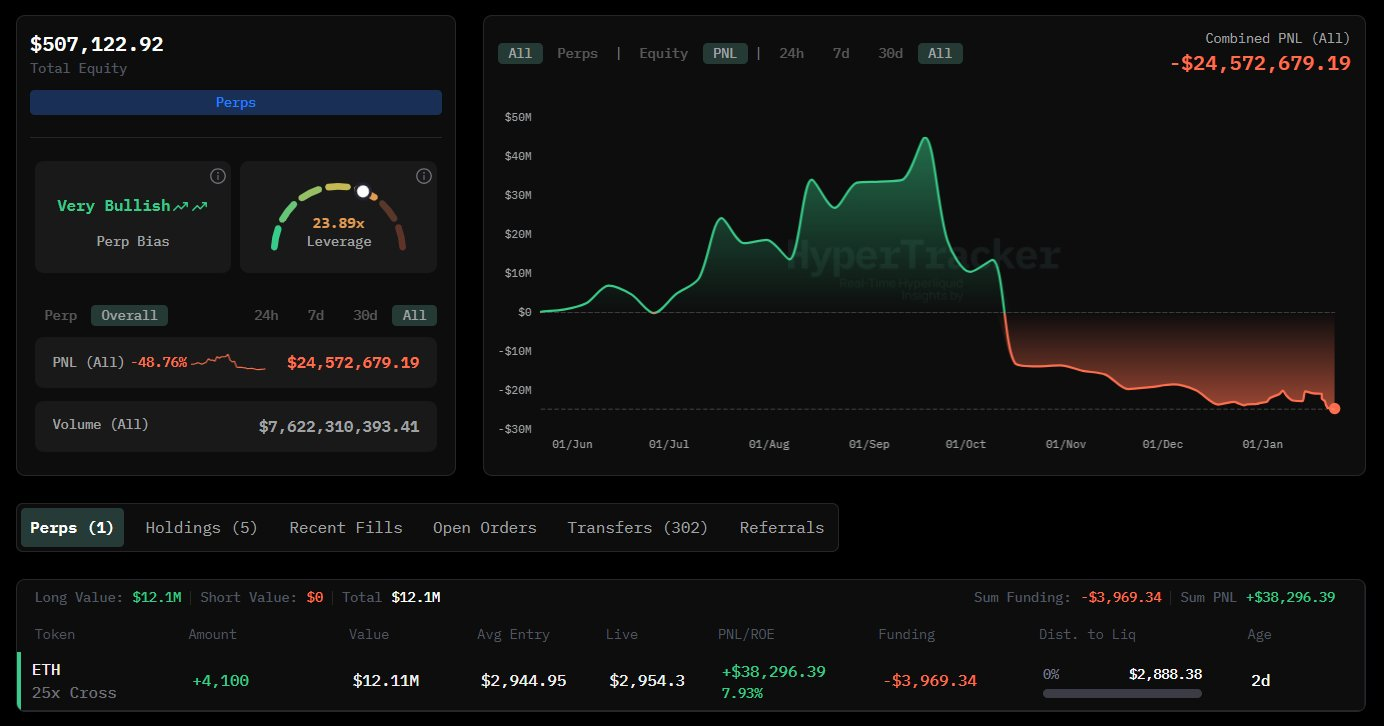Click the info icon on Perp Bias card
This screenshot has height=726, width=1384.
(x=218, y=176)
